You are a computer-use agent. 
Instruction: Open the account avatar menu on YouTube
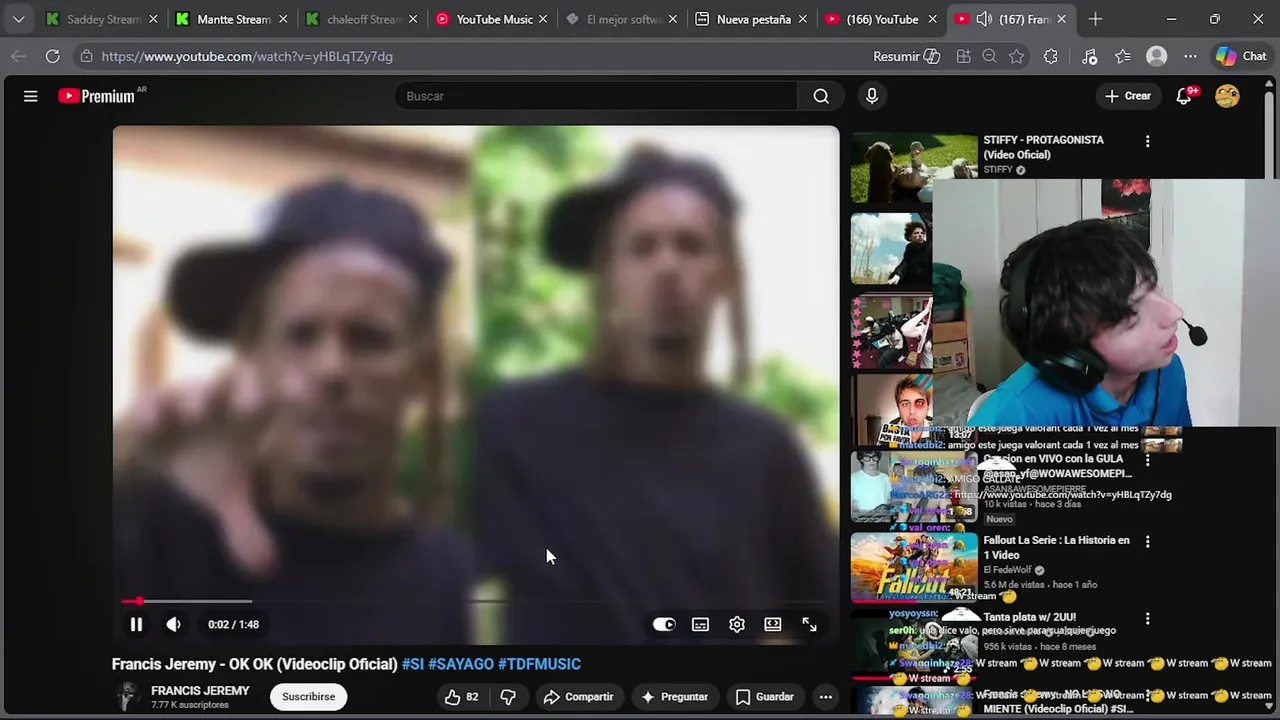(x=1227, y=96)
